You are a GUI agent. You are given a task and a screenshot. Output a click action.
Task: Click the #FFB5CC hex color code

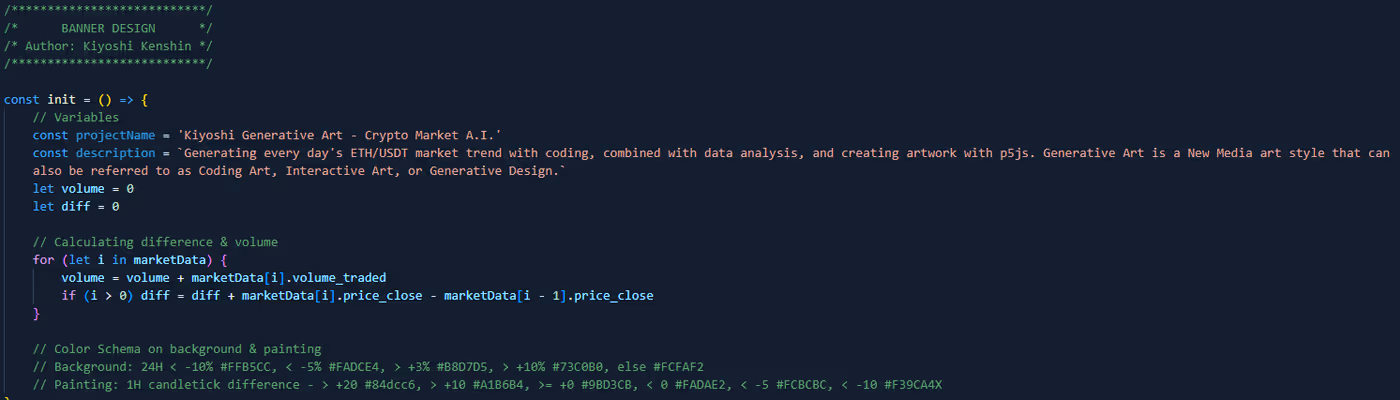coord(248,368)
